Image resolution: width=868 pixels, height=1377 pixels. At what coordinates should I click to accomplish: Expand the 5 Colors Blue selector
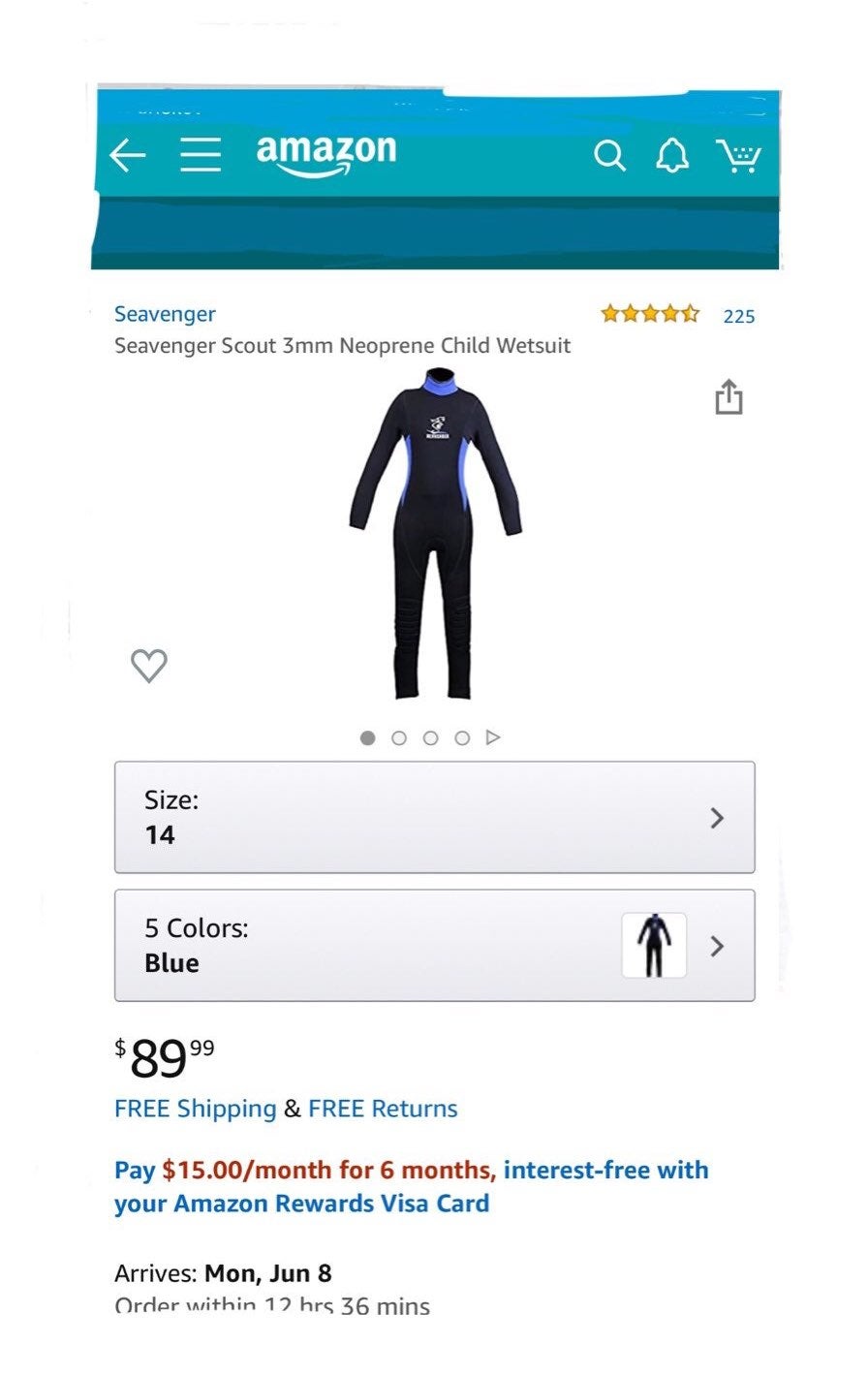click(434, 945)
